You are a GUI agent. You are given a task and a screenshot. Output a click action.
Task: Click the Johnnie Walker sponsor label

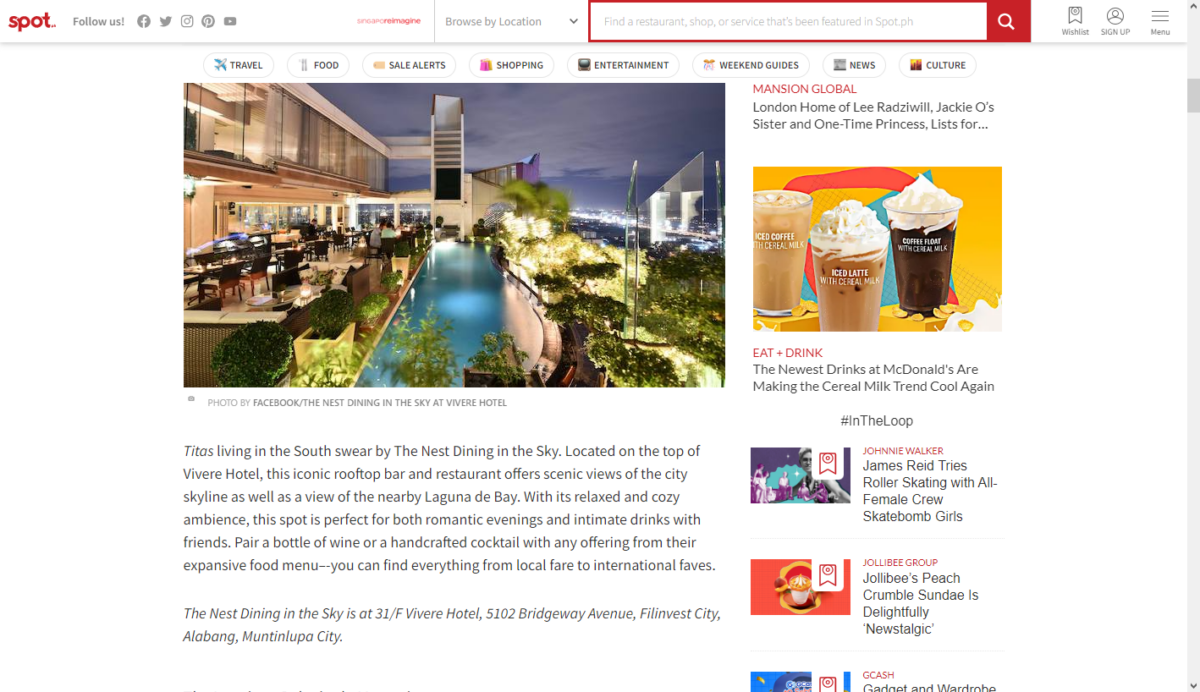tap(903, 451)
